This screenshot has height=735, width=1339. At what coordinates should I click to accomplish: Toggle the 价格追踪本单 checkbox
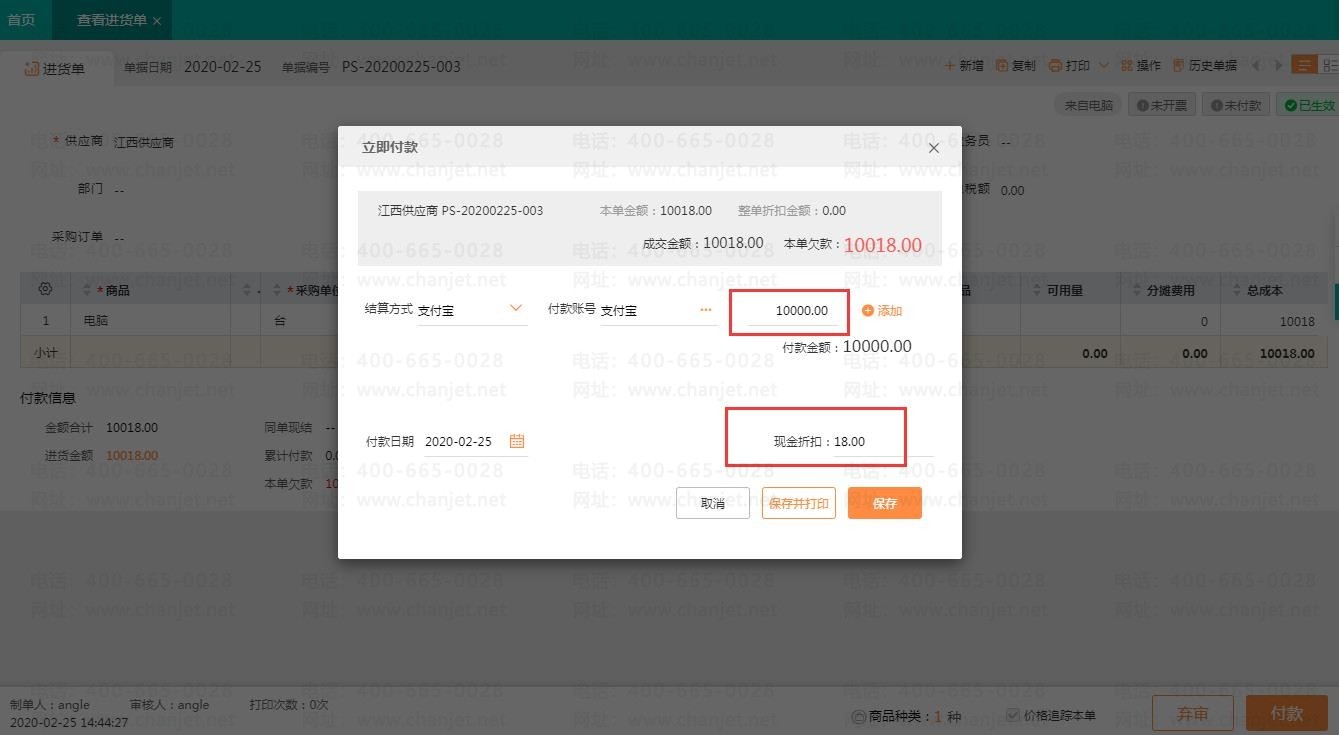(x=1013, y=715)
